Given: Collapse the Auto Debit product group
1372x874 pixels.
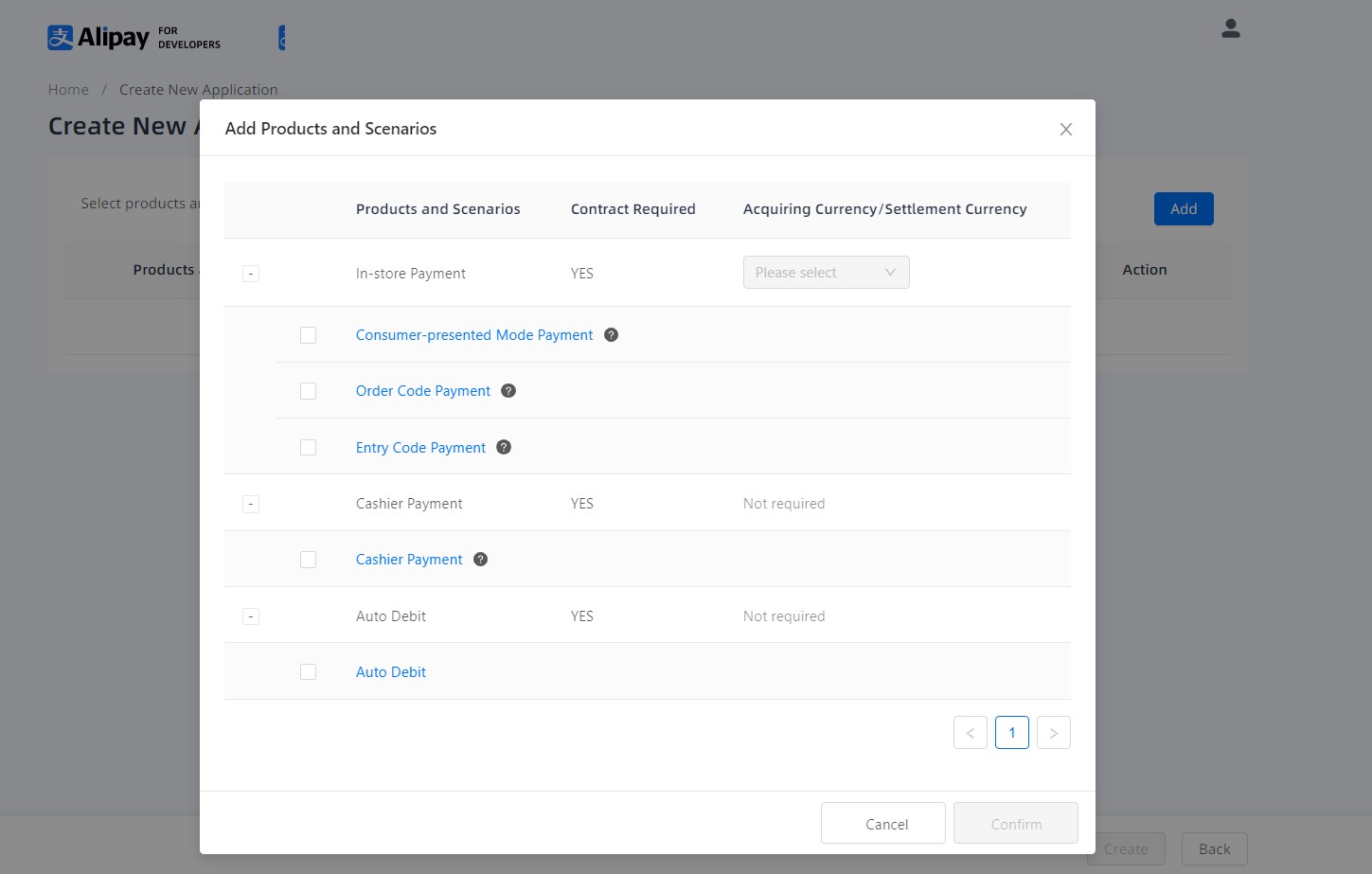Looking at the screenshot, I should click(251, 616).
